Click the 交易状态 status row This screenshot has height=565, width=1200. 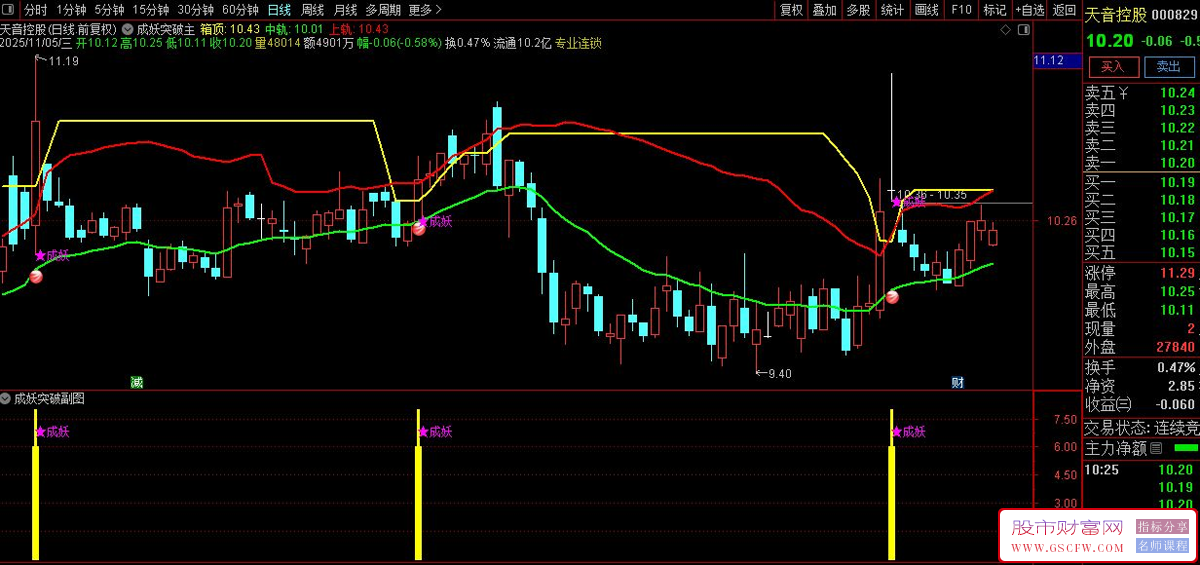click(x=1142, y=428)
